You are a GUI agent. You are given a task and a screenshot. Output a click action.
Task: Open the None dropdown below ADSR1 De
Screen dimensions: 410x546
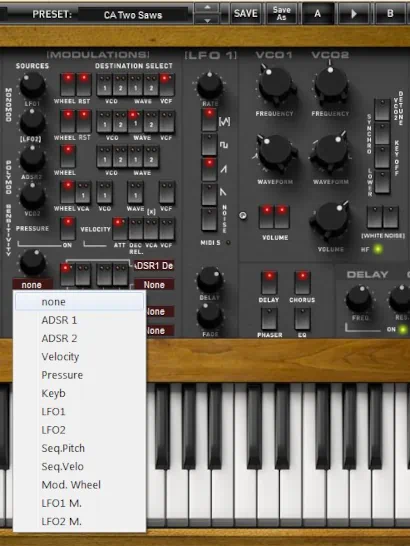[154, 285]
